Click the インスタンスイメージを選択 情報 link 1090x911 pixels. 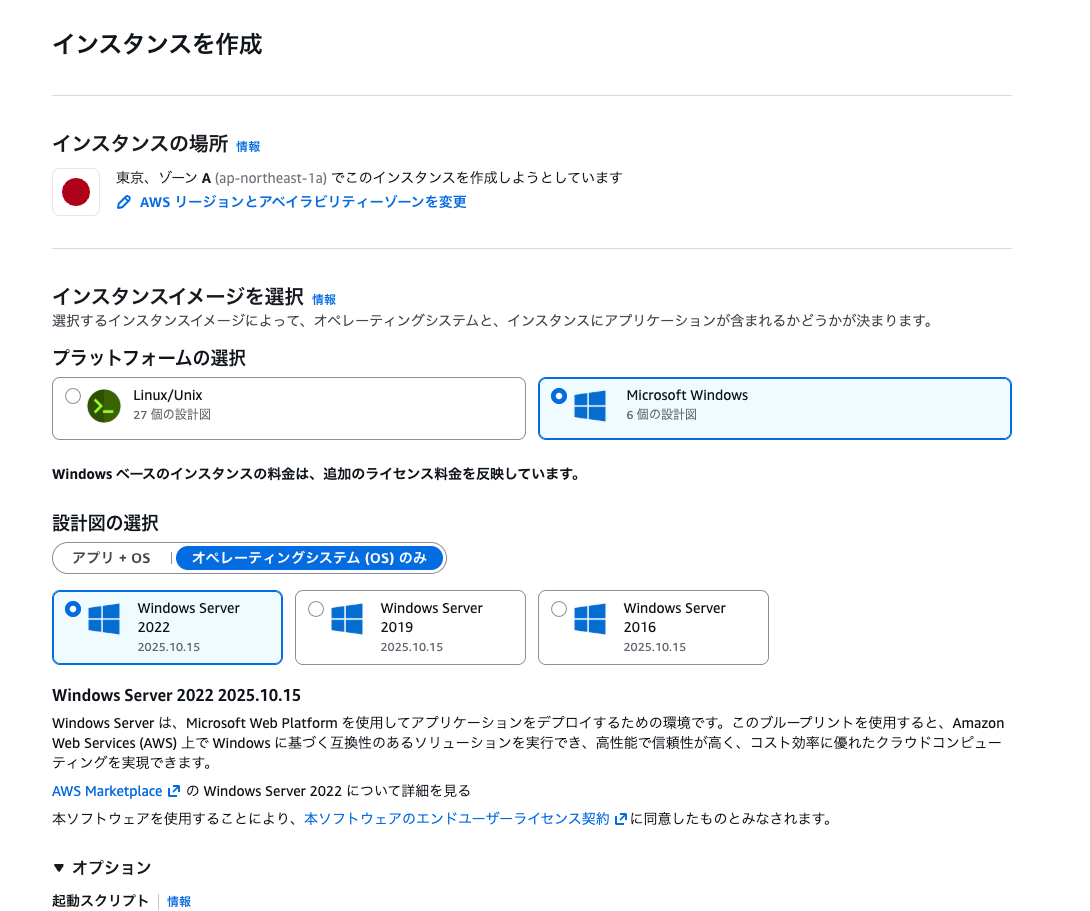coord(324,298)
